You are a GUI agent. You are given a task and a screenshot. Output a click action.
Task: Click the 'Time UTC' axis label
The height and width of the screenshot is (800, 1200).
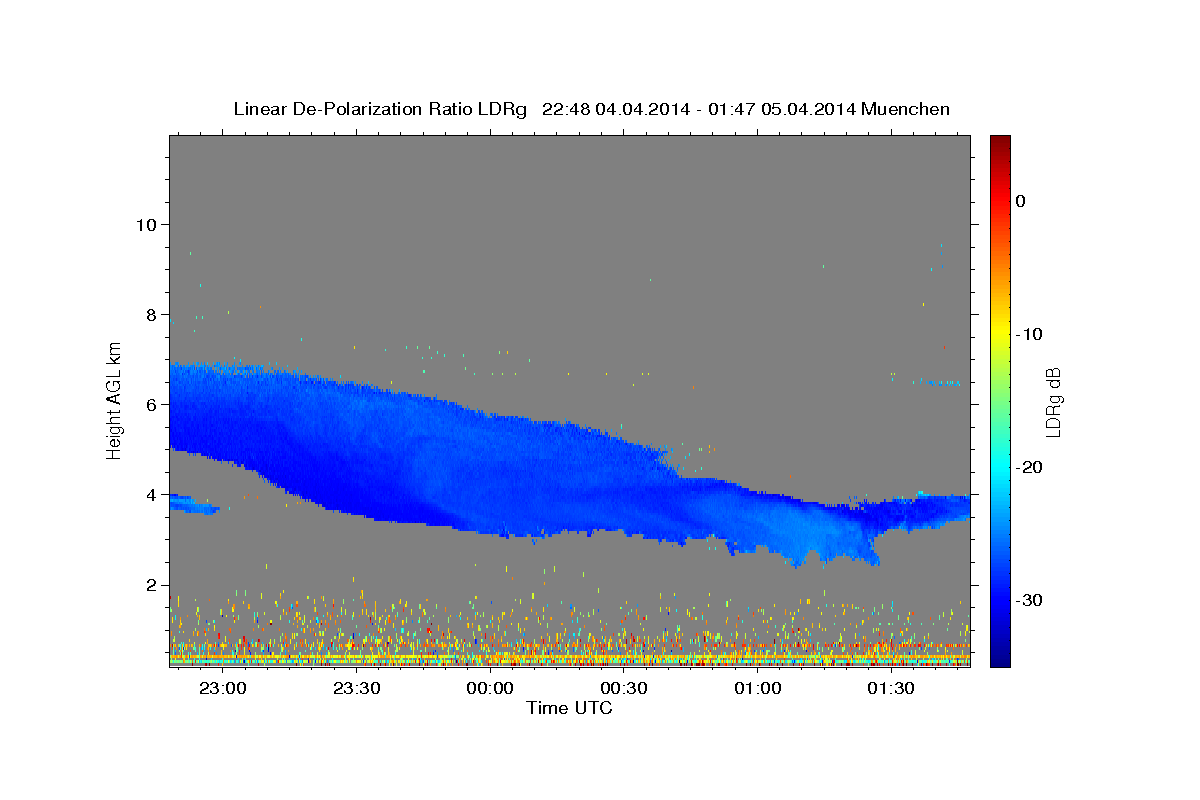pos(569,708)
